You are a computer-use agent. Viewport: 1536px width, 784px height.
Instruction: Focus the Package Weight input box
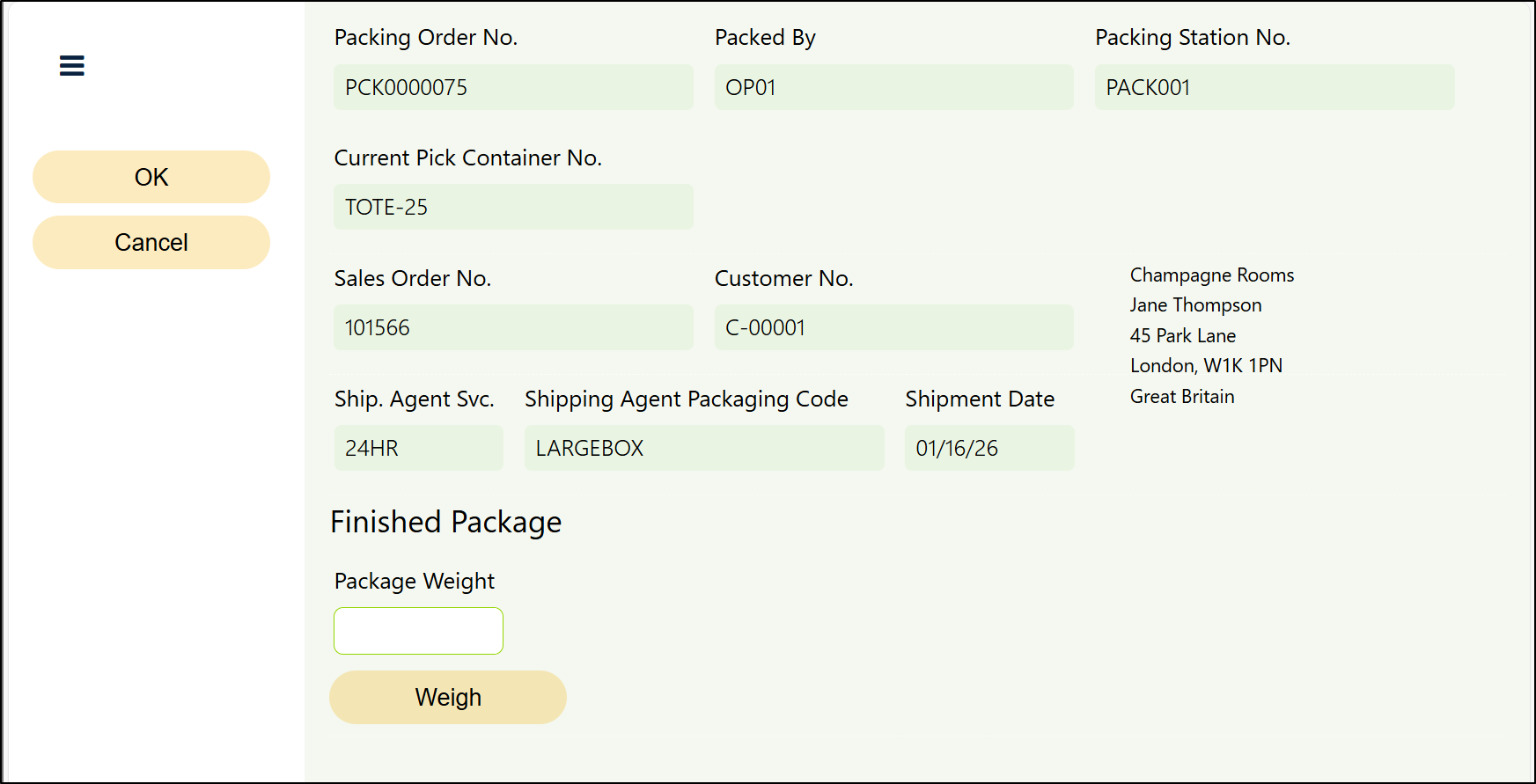(x=418, y=631)
